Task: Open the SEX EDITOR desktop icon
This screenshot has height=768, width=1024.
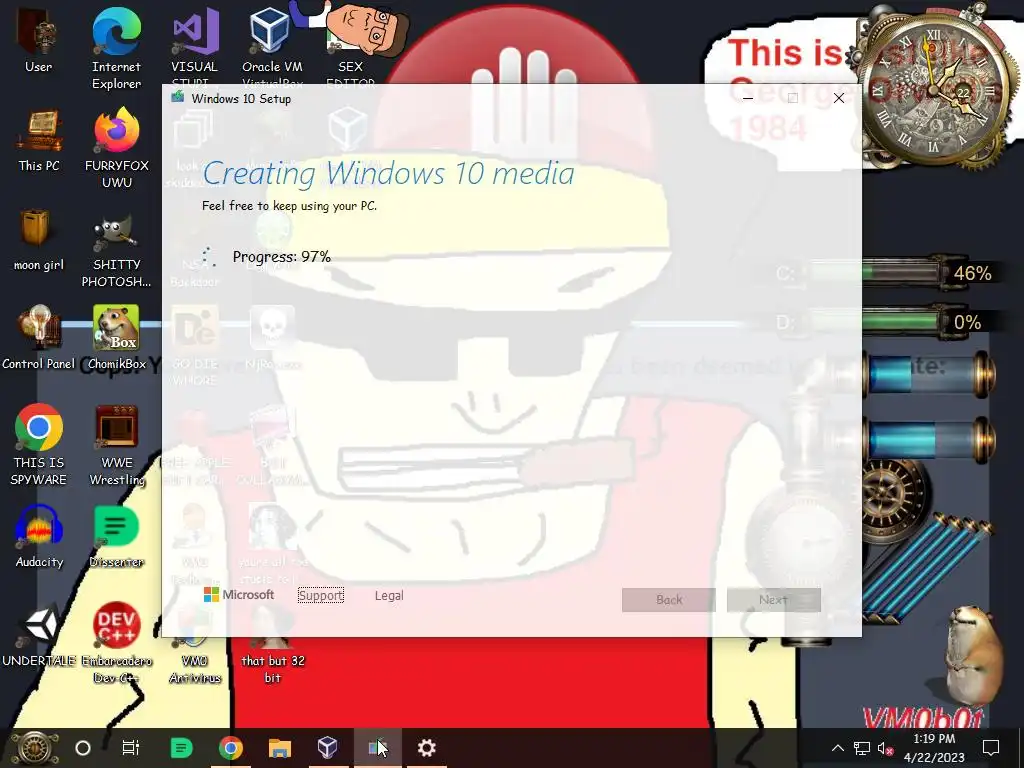Action: point(350,46)
